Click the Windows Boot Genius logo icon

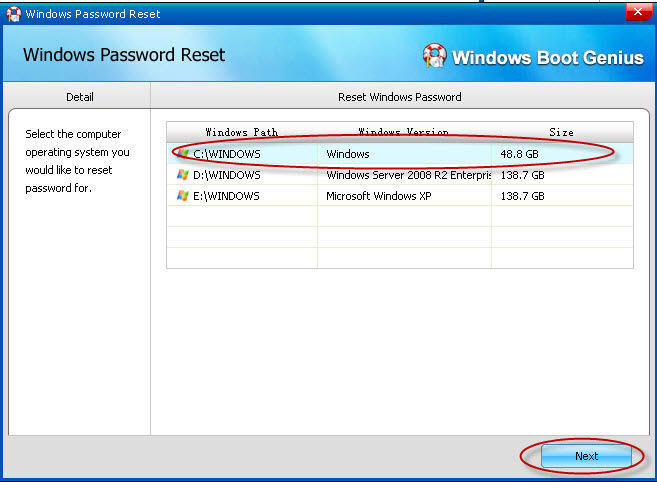pyautogui.click(x=434, y=56)
